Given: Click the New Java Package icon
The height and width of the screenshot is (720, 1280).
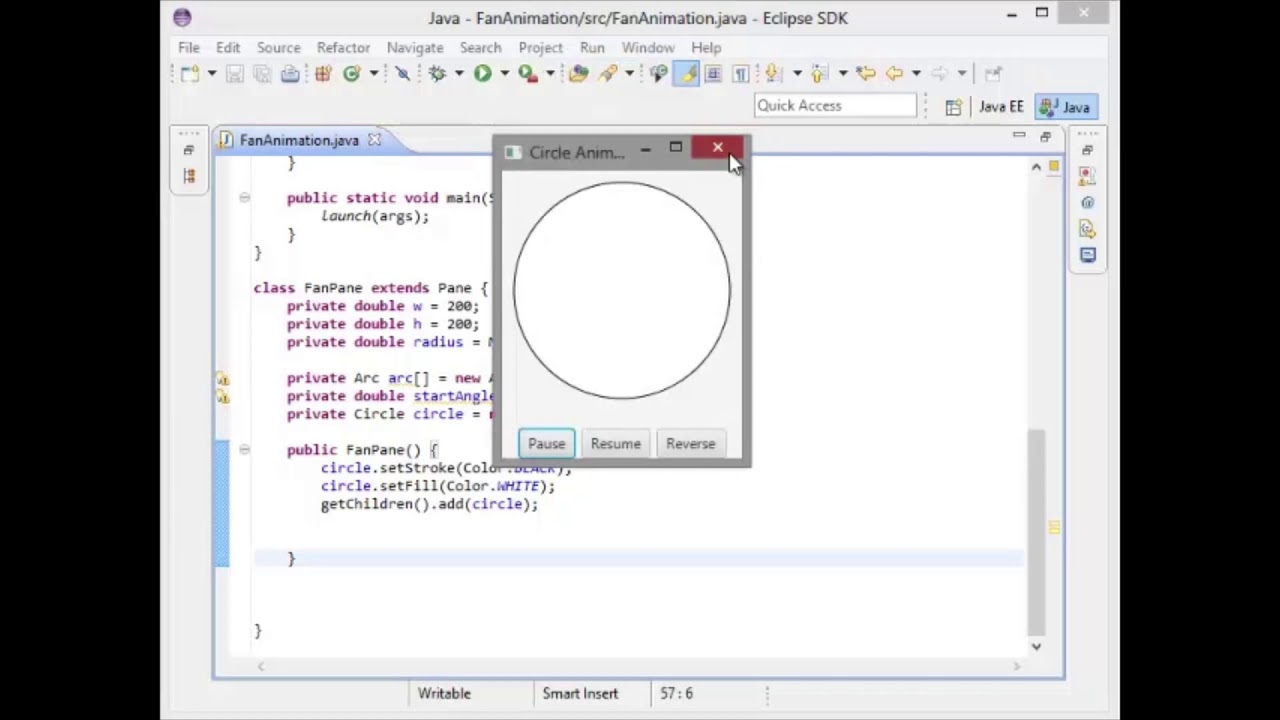Looking at the screenshot, I should click(323, 73).
